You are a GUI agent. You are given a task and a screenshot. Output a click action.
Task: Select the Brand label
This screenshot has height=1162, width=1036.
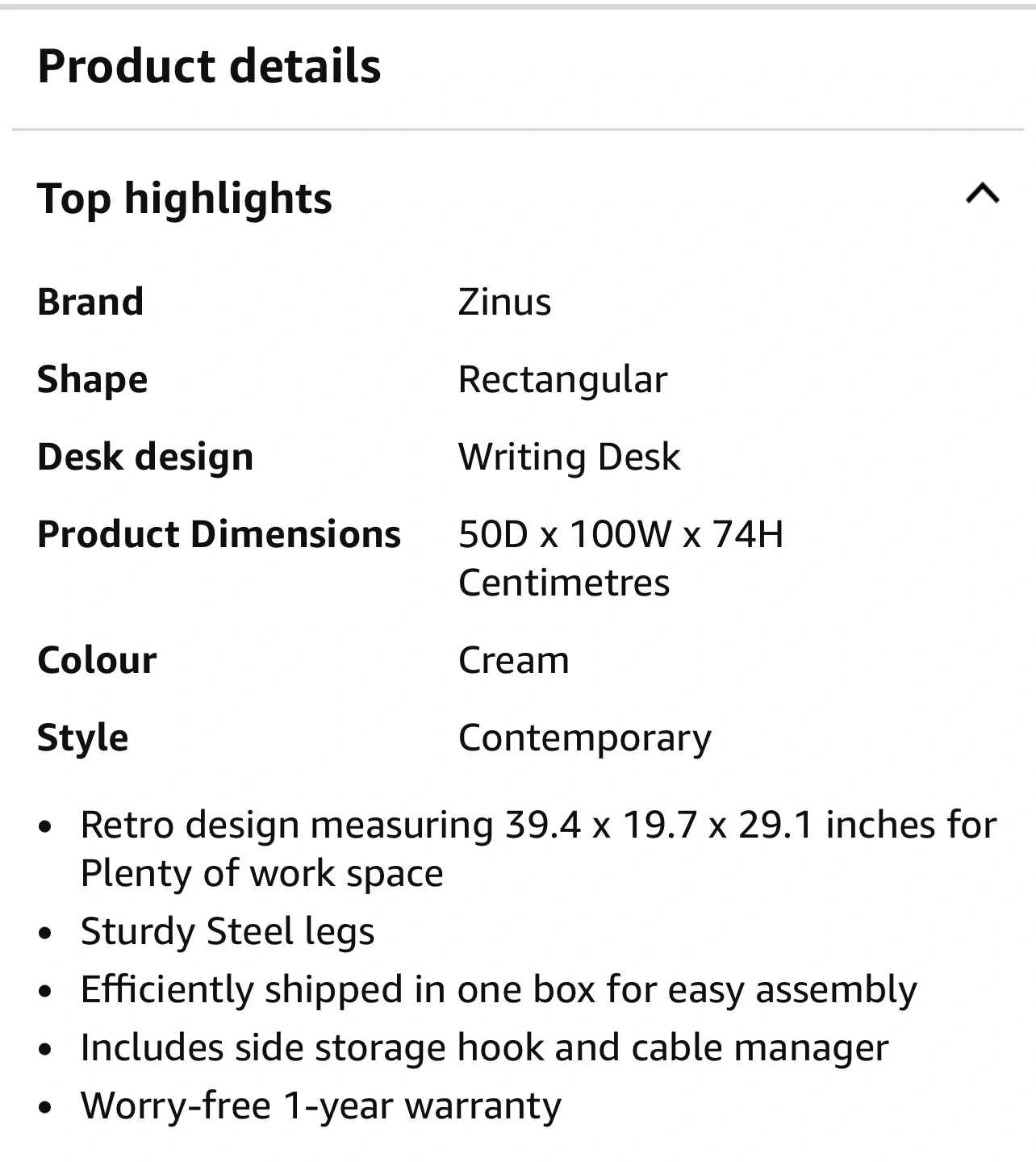(90, 302)
